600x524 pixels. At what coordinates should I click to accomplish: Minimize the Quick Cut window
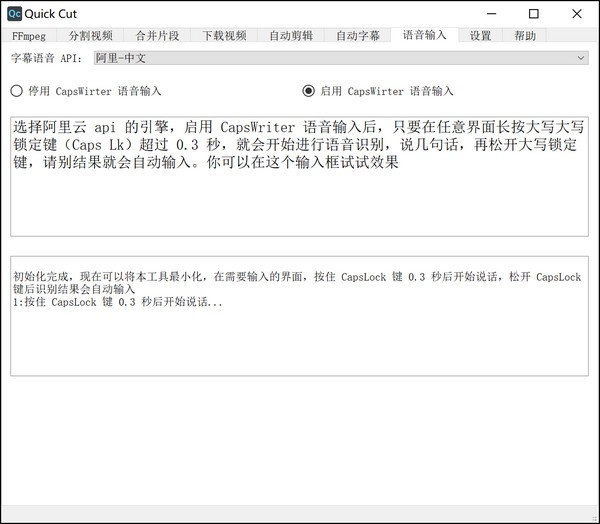click(487, 14)
